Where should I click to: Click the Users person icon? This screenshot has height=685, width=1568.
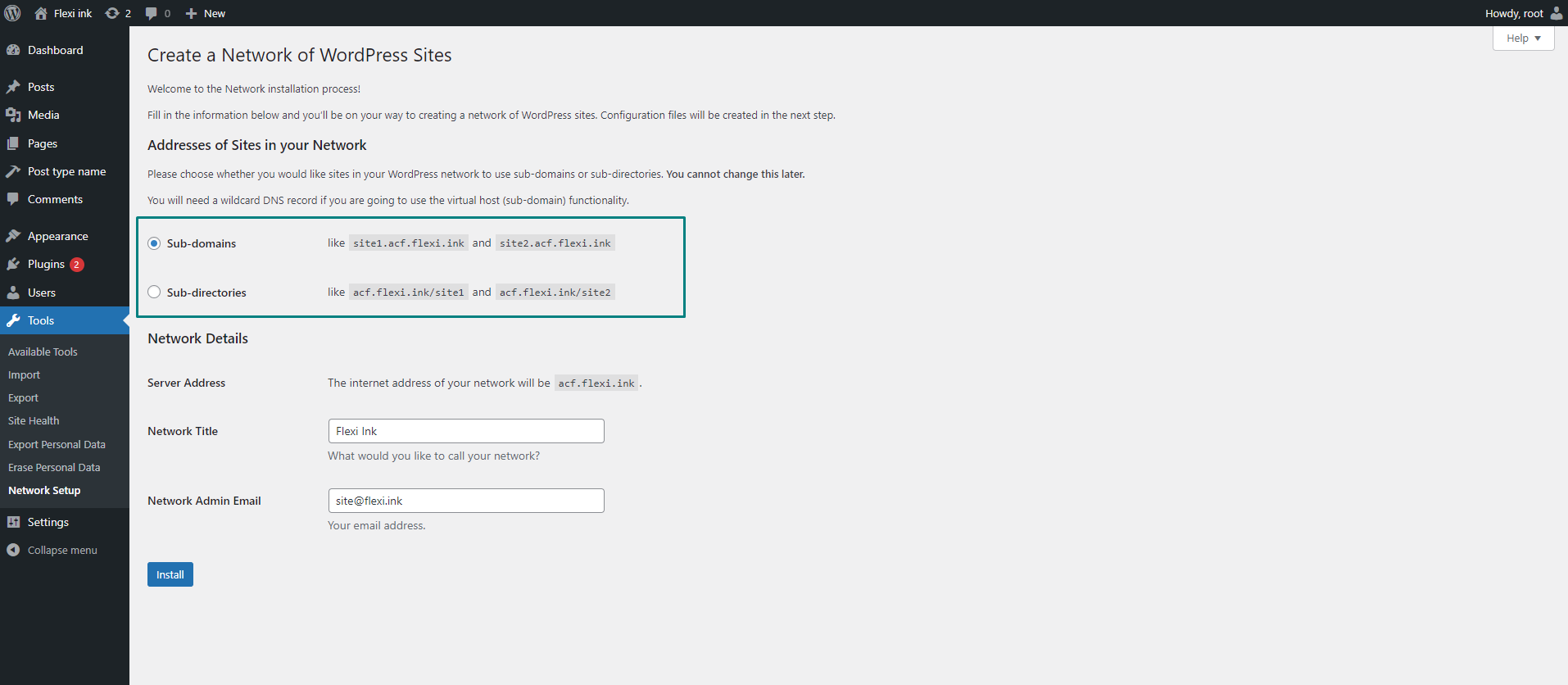(13, 293)
